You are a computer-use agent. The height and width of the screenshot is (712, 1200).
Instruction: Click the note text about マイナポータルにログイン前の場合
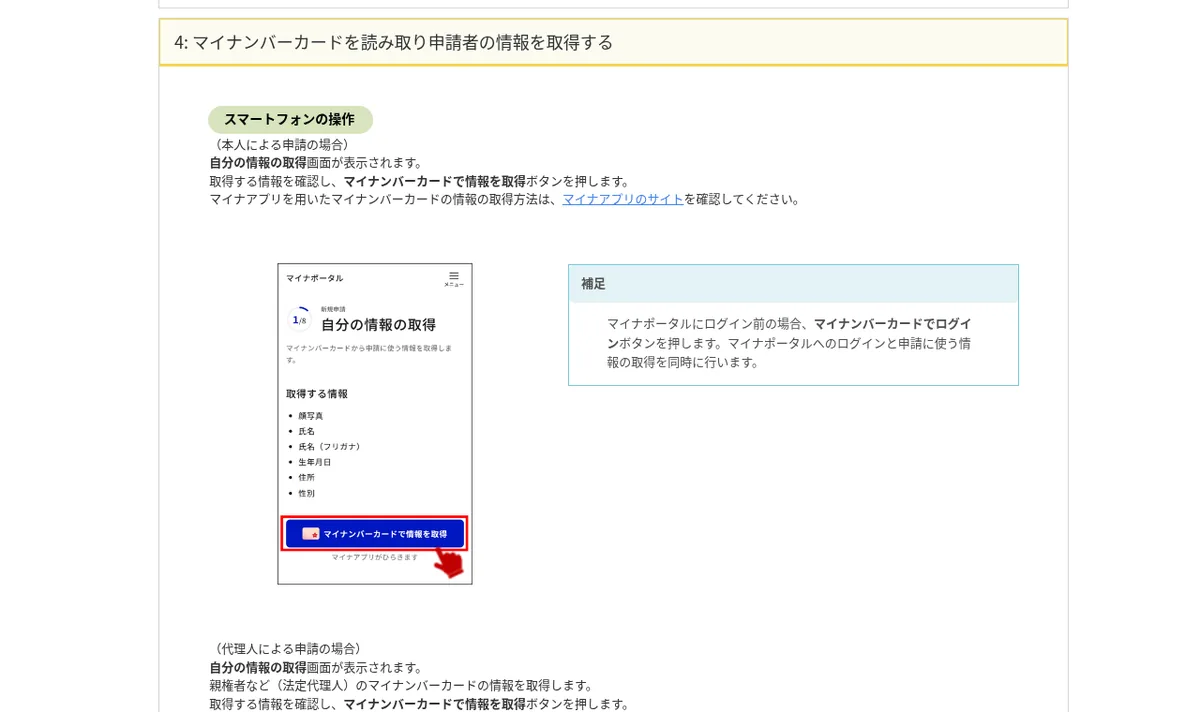click(789, 343)
